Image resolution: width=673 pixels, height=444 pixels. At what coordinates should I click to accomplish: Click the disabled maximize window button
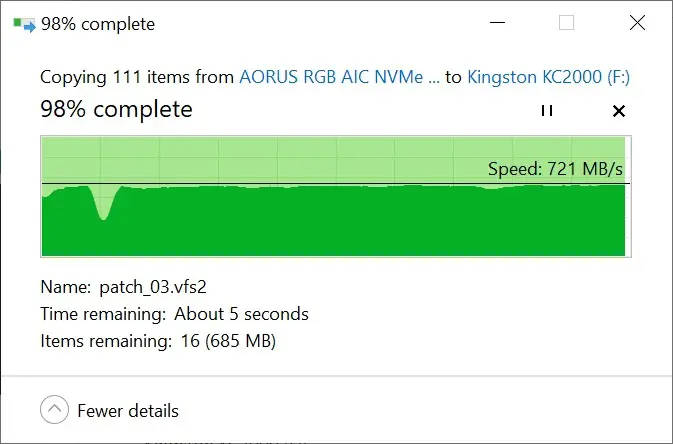566,22
